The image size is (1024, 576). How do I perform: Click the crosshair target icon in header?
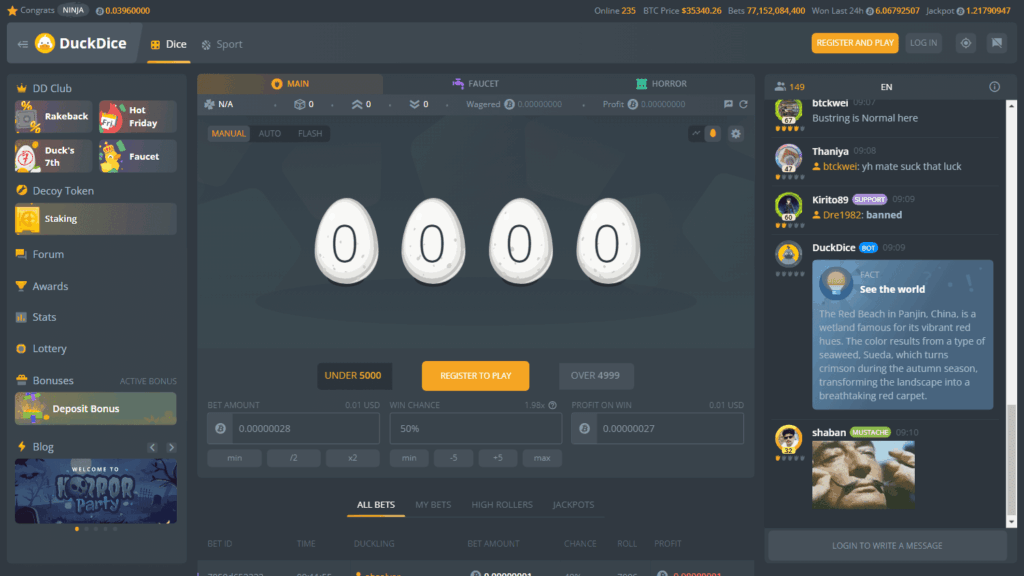(x=965, y=43)
